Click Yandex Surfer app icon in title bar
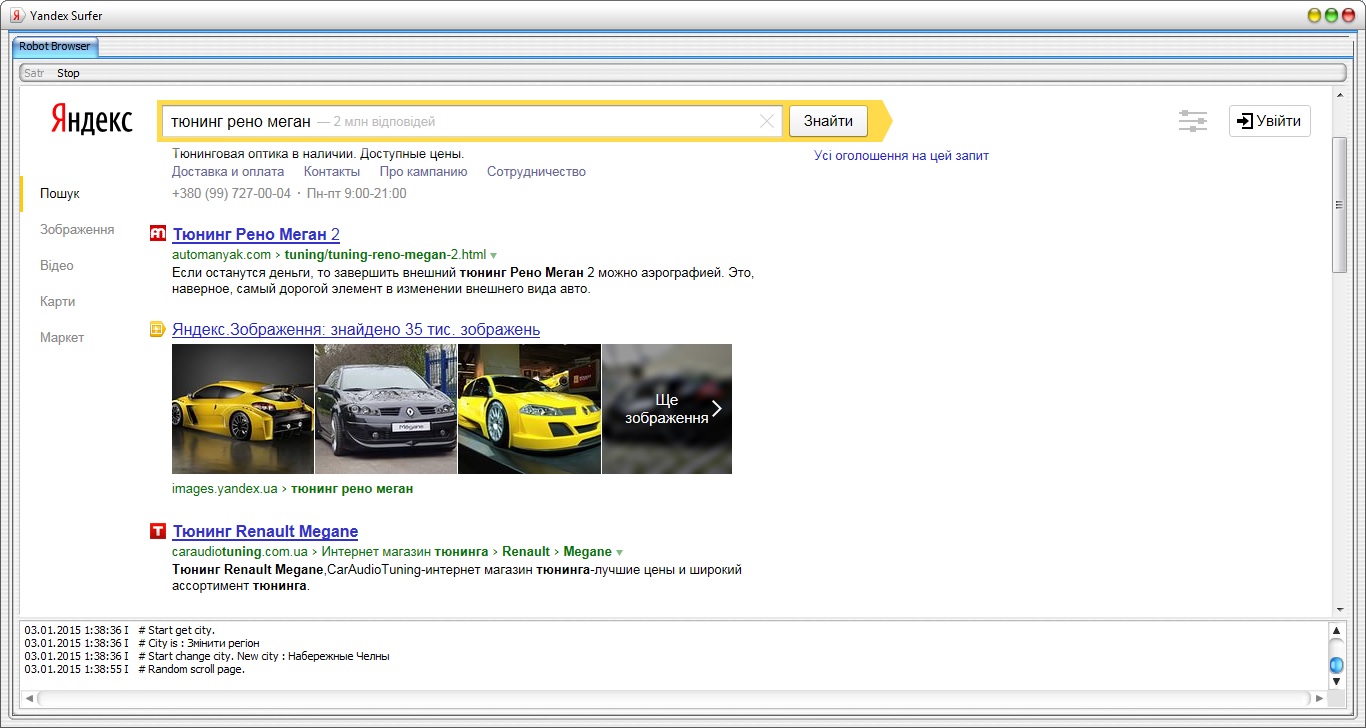 17,16
